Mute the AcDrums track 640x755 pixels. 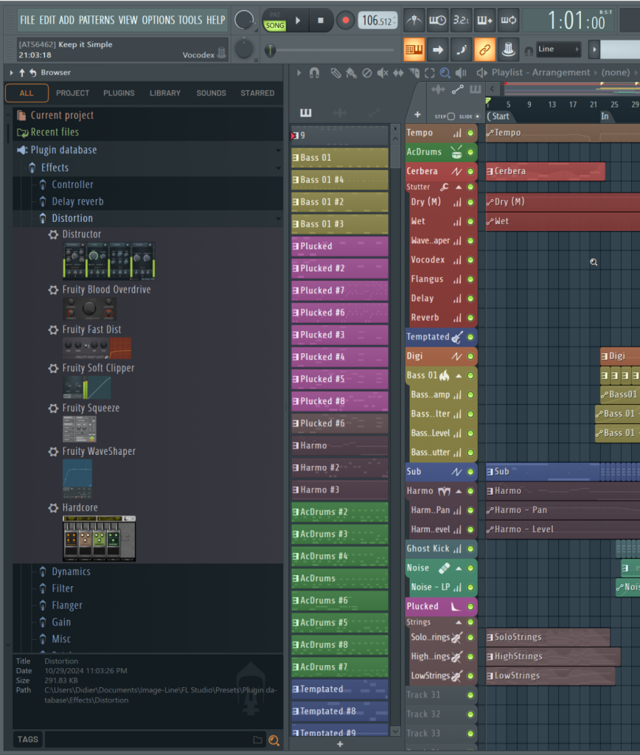click(470, 152)
